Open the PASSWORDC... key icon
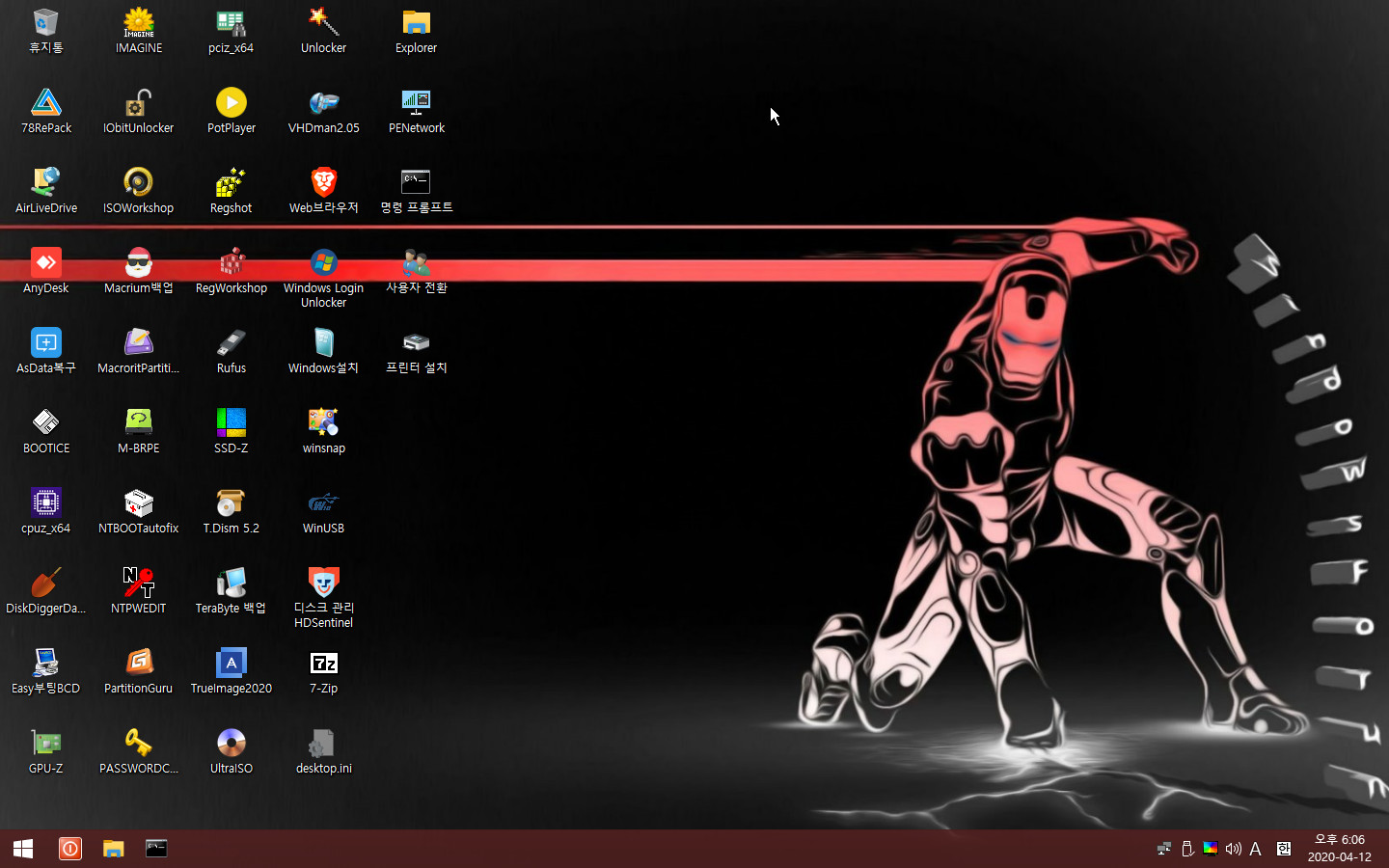This screenshot has height=868, width=1389. point(139,751)
